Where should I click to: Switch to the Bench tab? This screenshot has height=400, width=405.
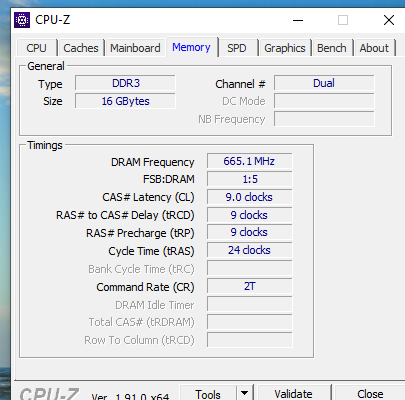[x=332, y=48]
